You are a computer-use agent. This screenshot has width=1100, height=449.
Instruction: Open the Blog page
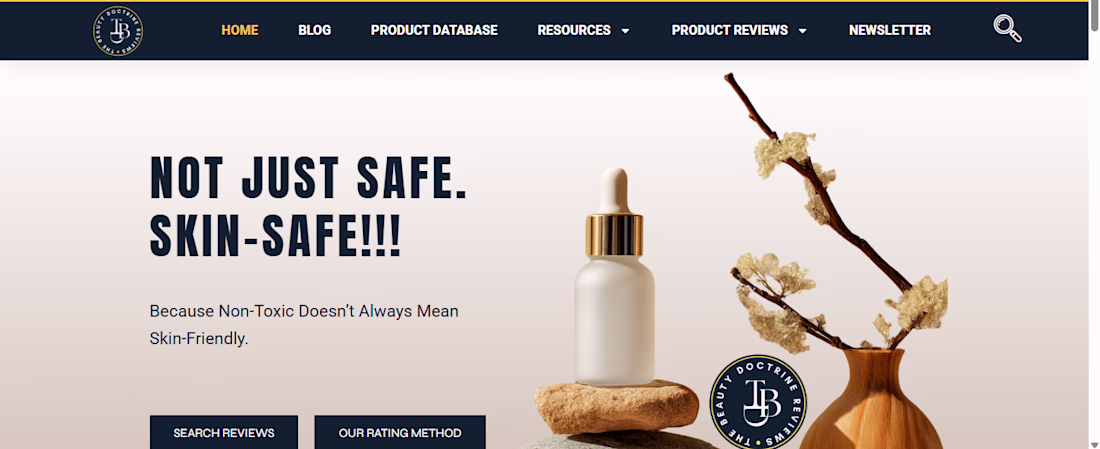pyautogui.click(x=314, y=30)
